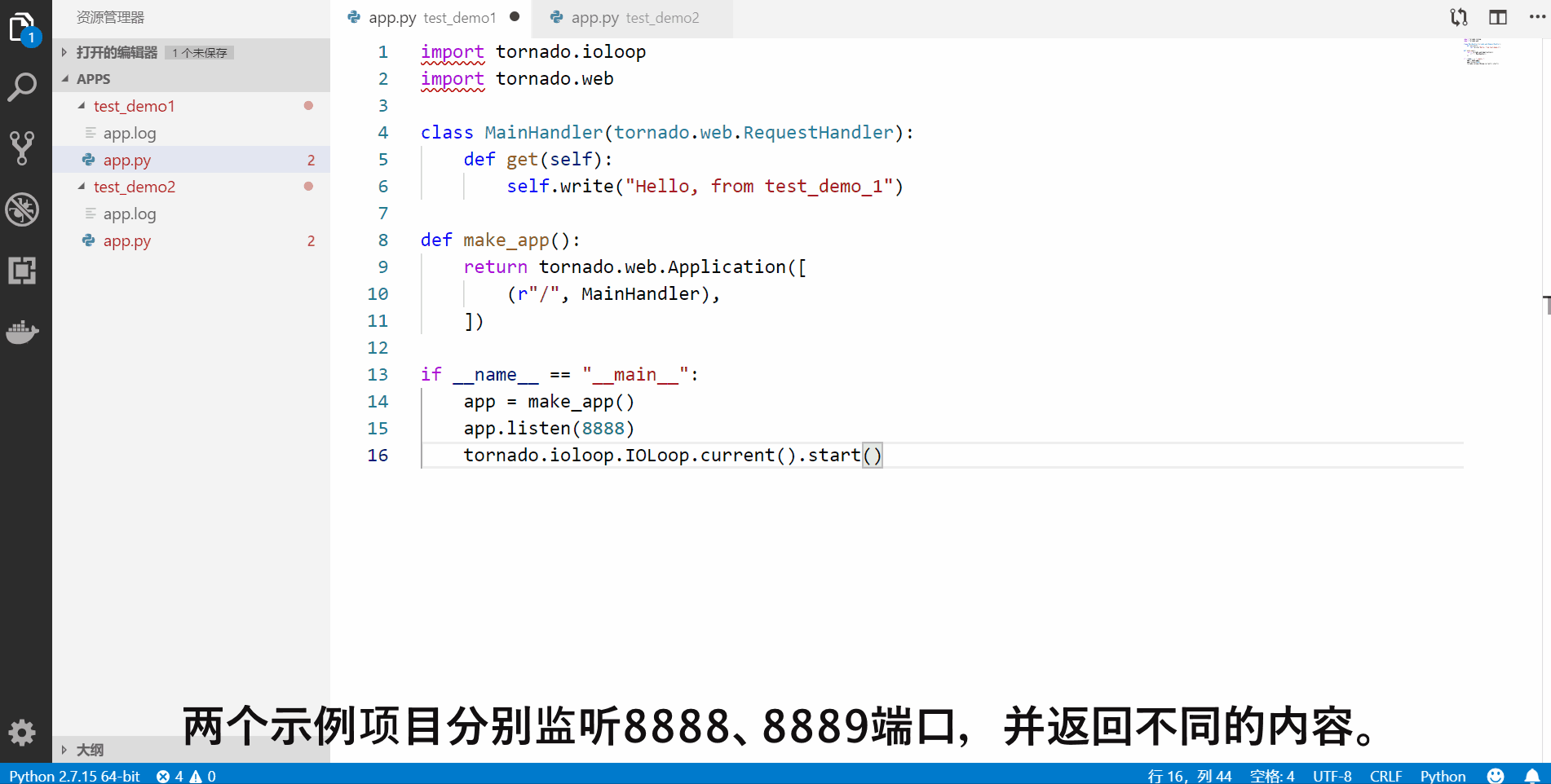Collapse the APPS root folder
The image size is (1551, 784).
tap(64, 79)
